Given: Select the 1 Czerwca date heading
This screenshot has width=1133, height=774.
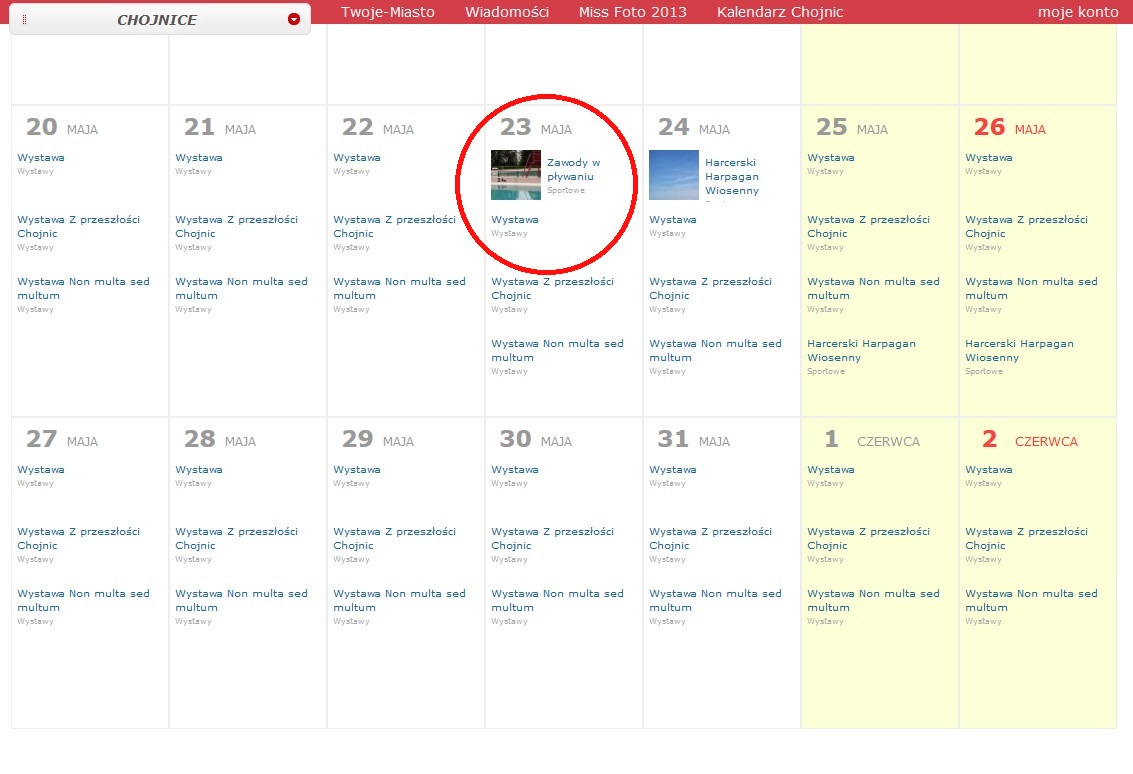Looking at the screenshot, I should point(872,439).
